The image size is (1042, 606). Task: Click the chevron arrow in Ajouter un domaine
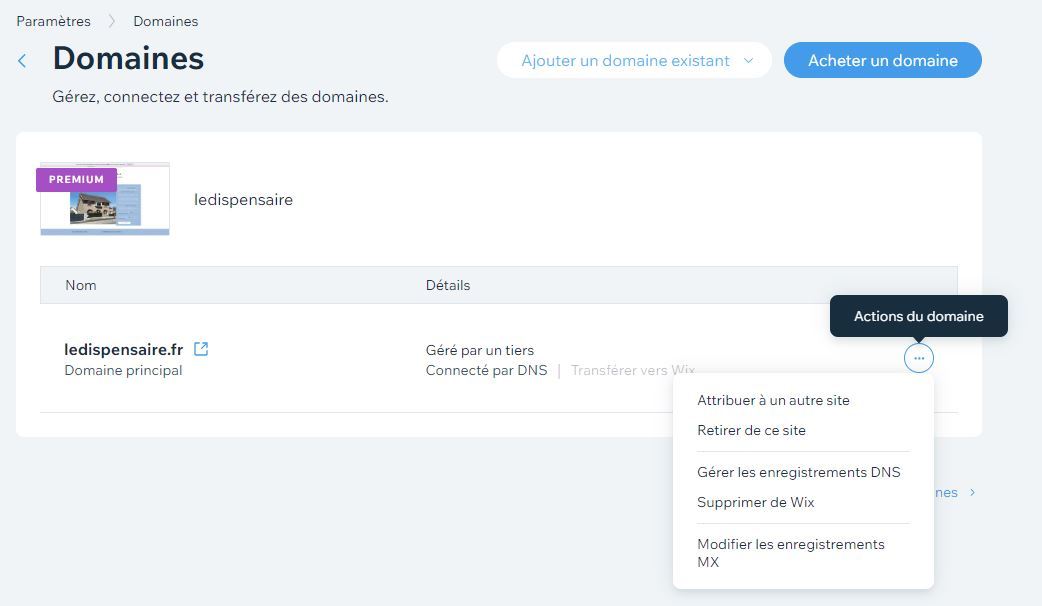748,60
